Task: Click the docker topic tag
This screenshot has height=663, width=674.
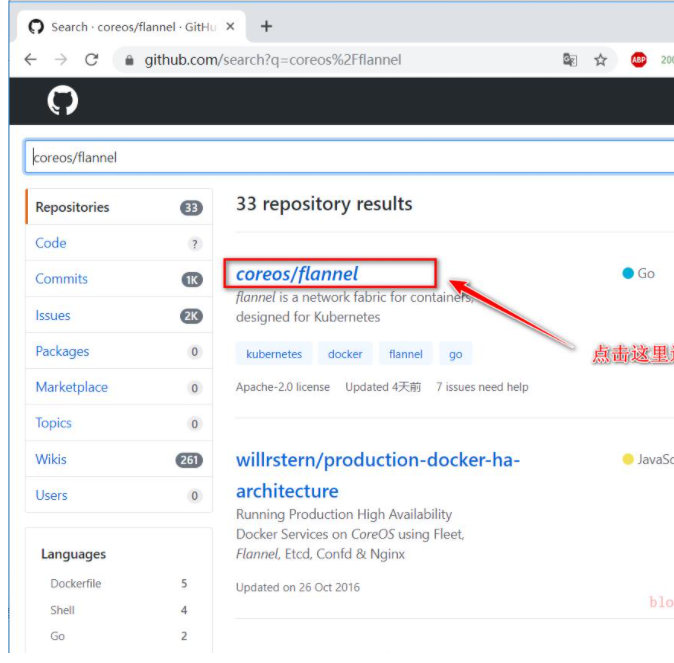Action: pyautogui.click(x=345, y=354)
